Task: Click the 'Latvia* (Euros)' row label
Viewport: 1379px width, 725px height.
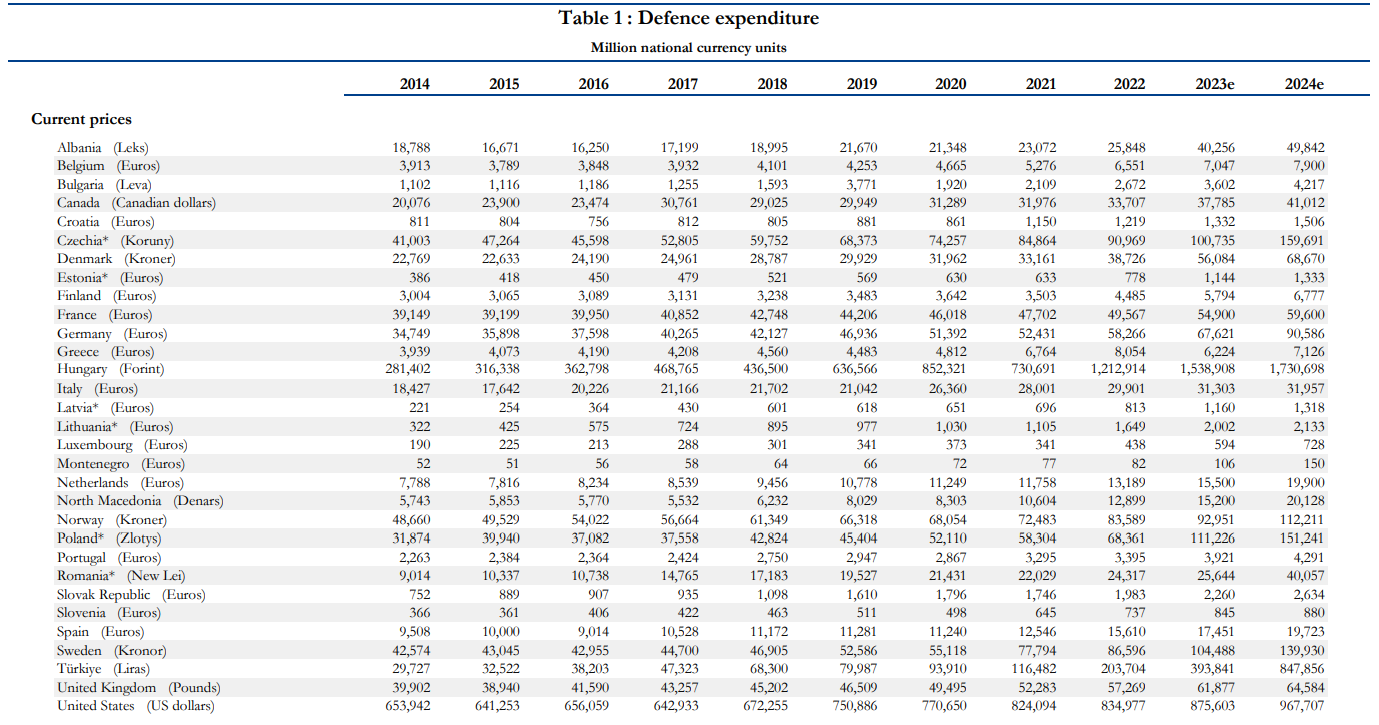Action: (x=106, y=408)
